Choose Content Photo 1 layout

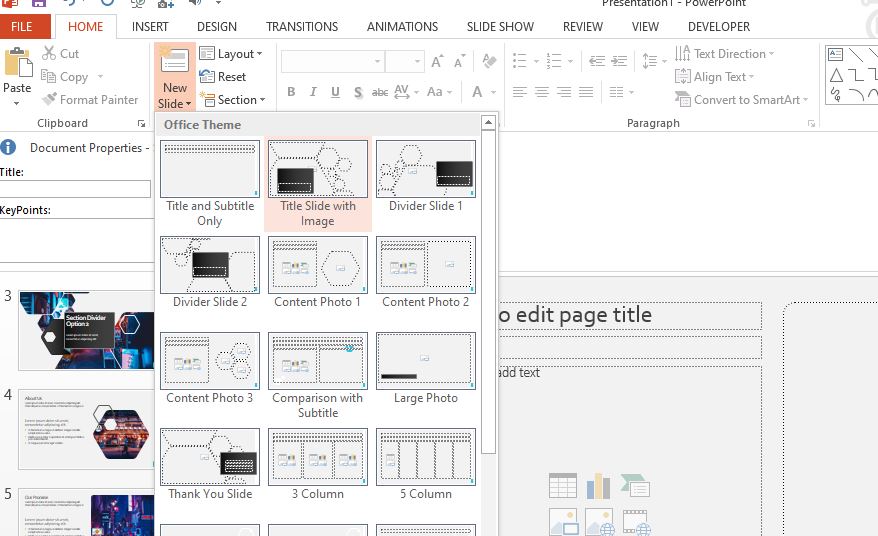pyautogui.click(x=317, y=273)
